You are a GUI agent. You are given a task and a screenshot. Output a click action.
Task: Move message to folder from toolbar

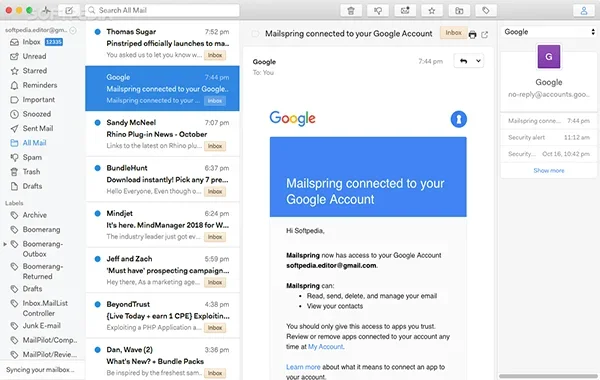tap(459, 11)
